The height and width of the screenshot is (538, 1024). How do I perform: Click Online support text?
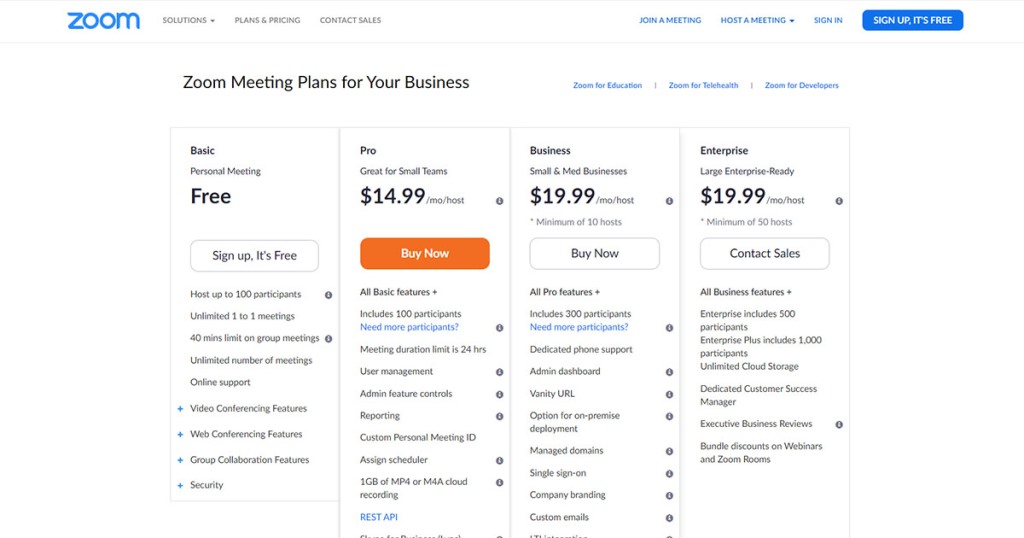(220, 383)
